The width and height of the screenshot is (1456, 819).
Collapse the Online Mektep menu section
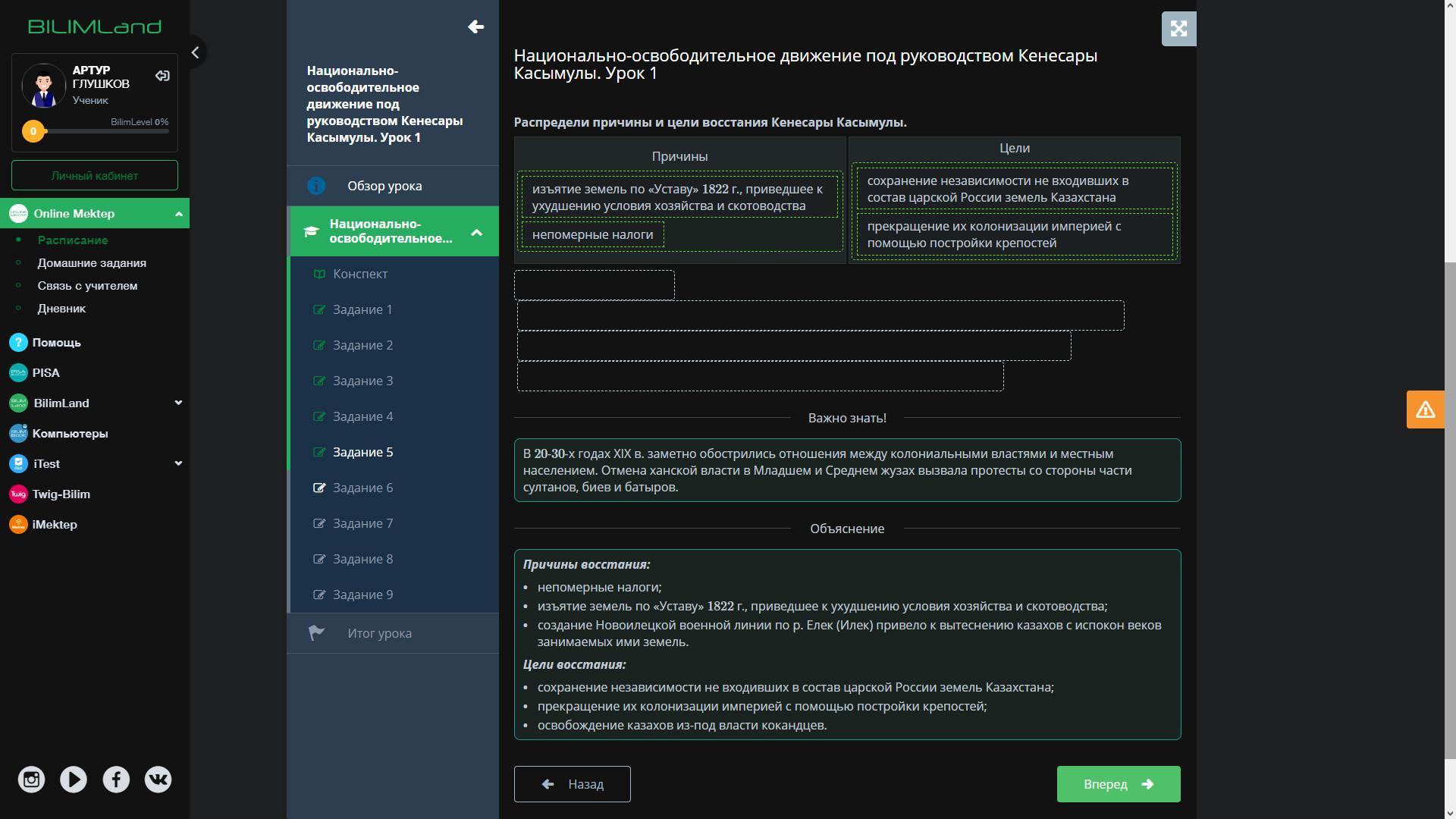179,214
